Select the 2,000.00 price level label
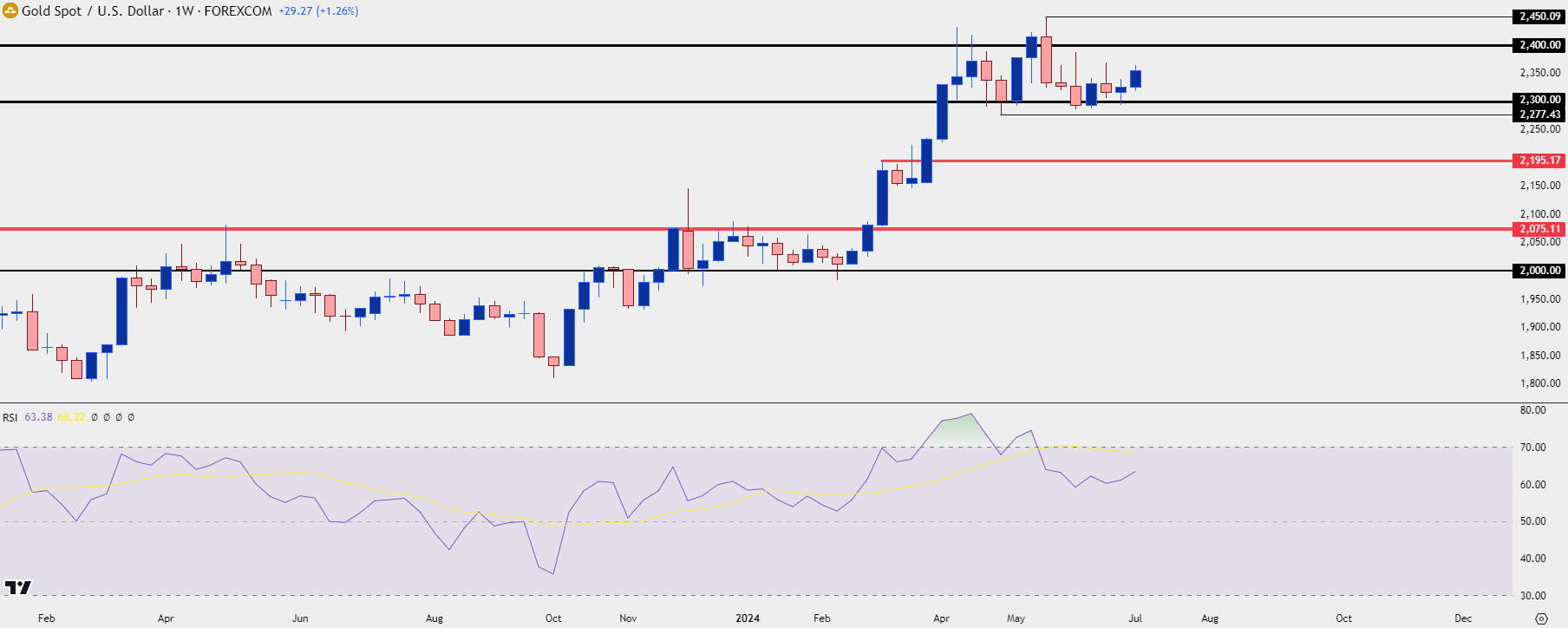Image resolution: width=1568 pixels, height=628 pixels. [x=1539, y=271]
